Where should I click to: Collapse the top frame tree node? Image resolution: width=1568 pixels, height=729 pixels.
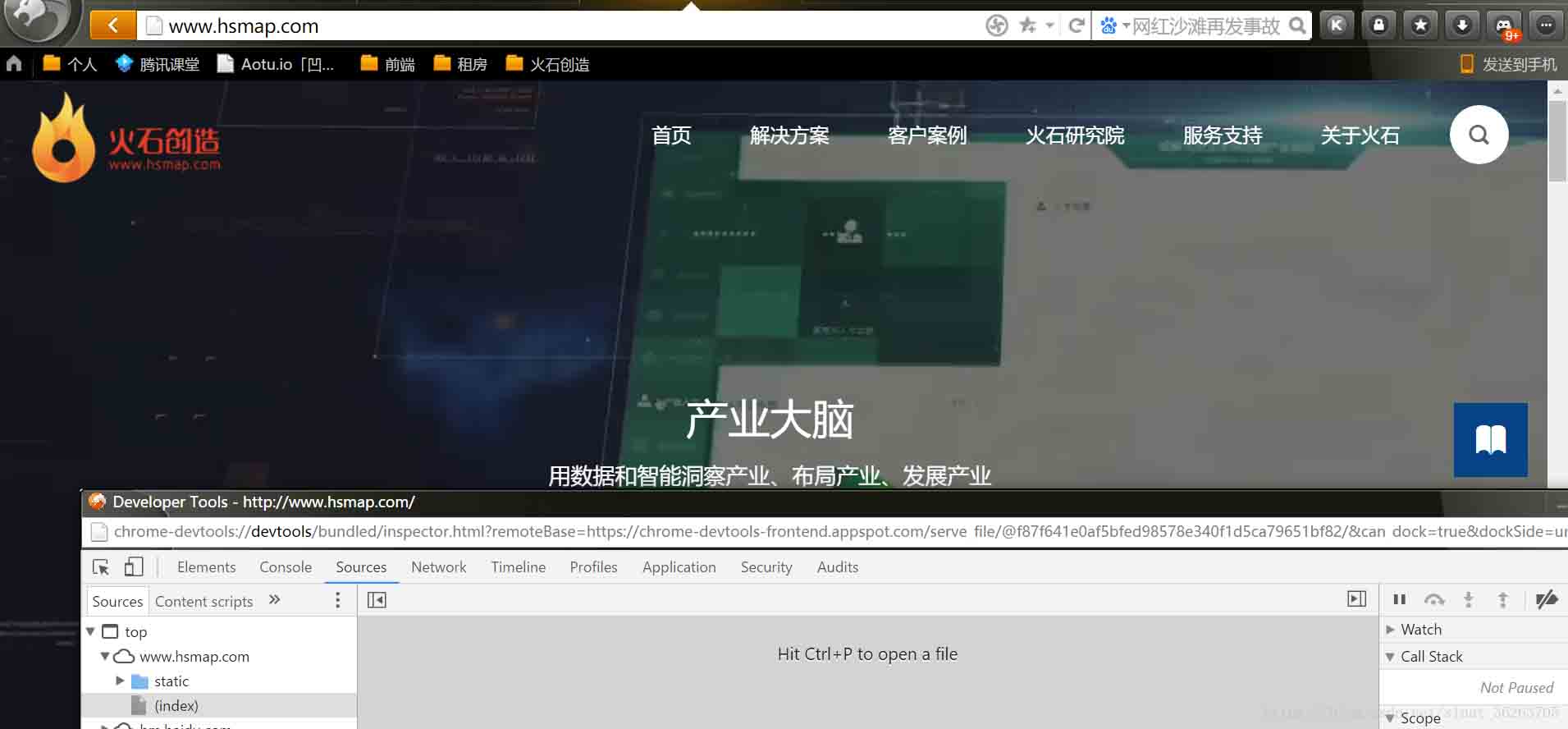point(91,631)
